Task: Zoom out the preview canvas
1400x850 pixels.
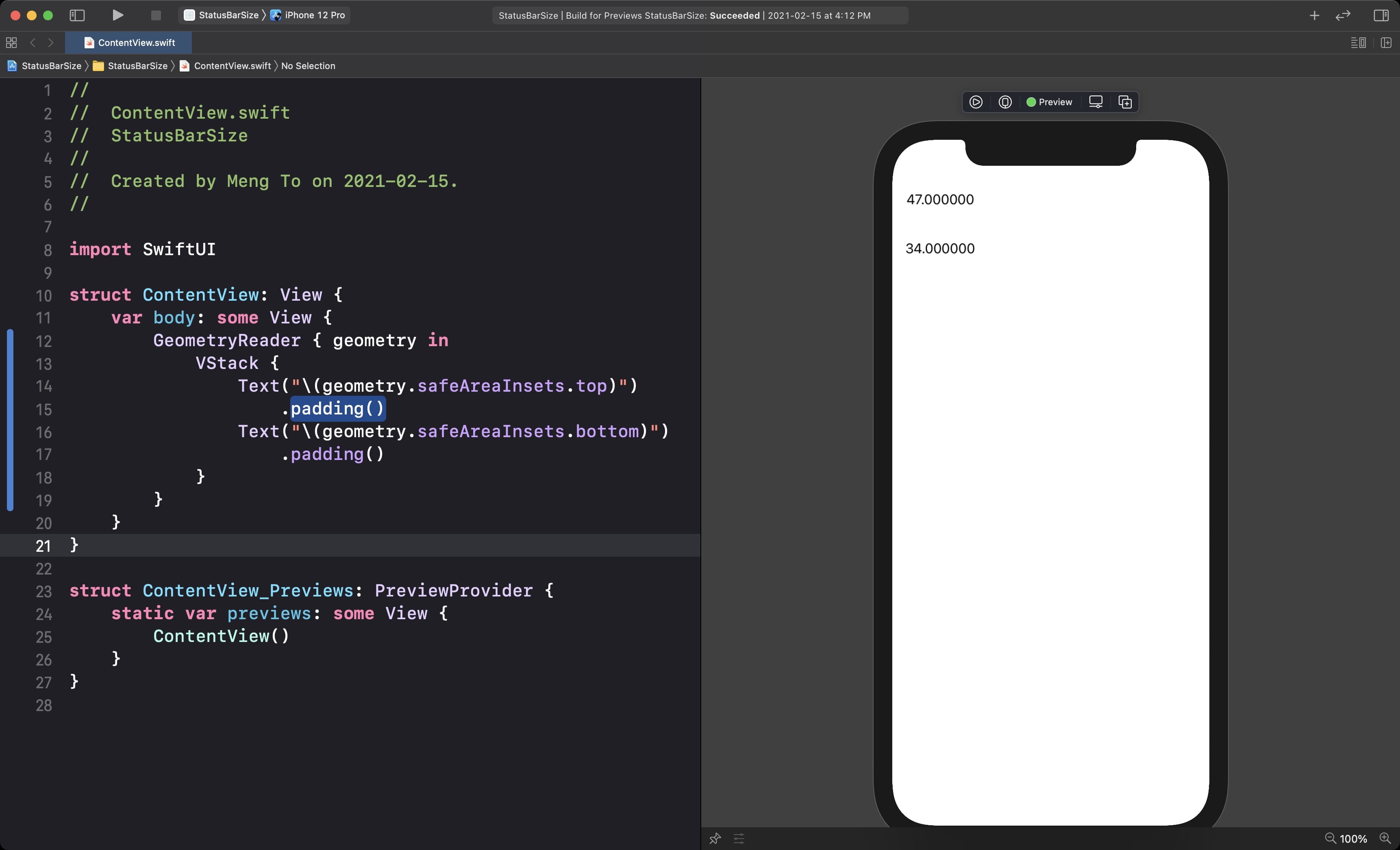Action: click(1330, 838)
